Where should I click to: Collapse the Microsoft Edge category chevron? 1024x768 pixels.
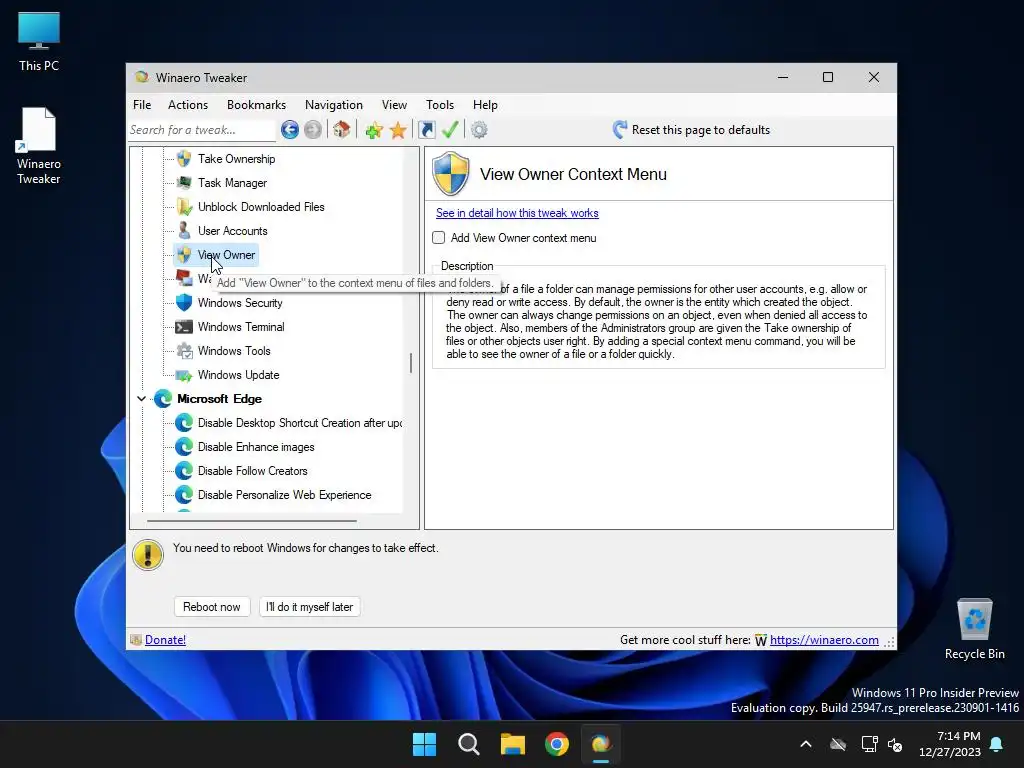point(141,398)
